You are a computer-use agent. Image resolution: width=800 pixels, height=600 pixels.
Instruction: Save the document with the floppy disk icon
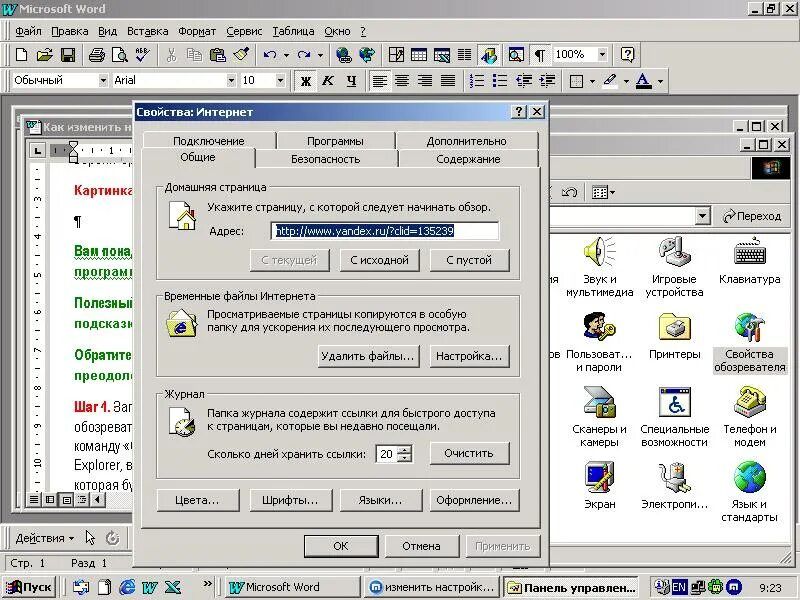68,55
